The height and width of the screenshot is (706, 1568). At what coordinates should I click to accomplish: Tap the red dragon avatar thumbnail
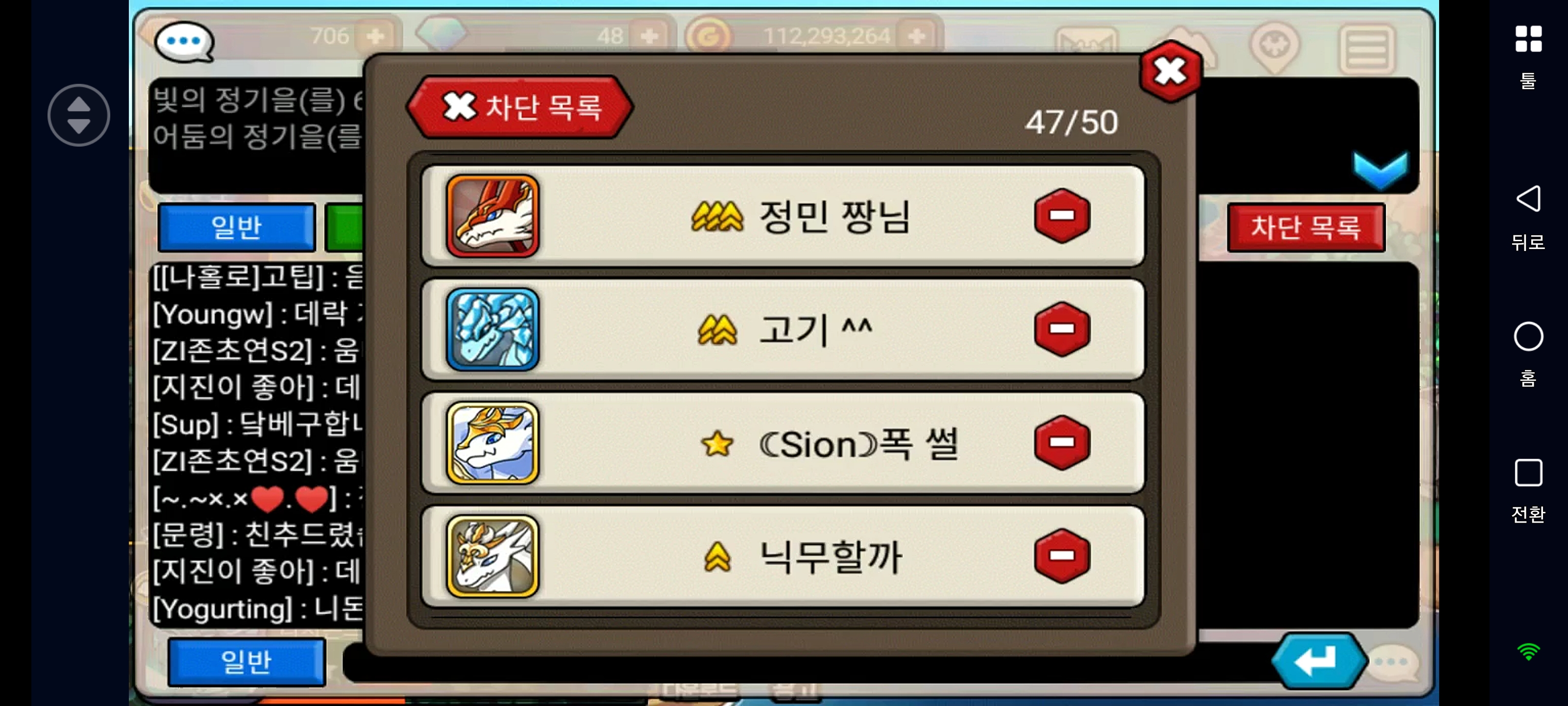pyautogui.click(x=492, y=216)
